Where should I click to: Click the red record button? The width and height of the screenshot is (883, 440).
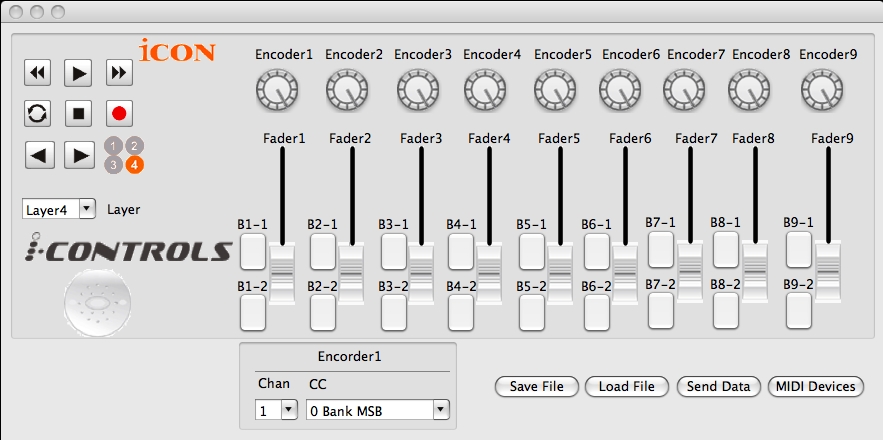[x=119, y=114]
